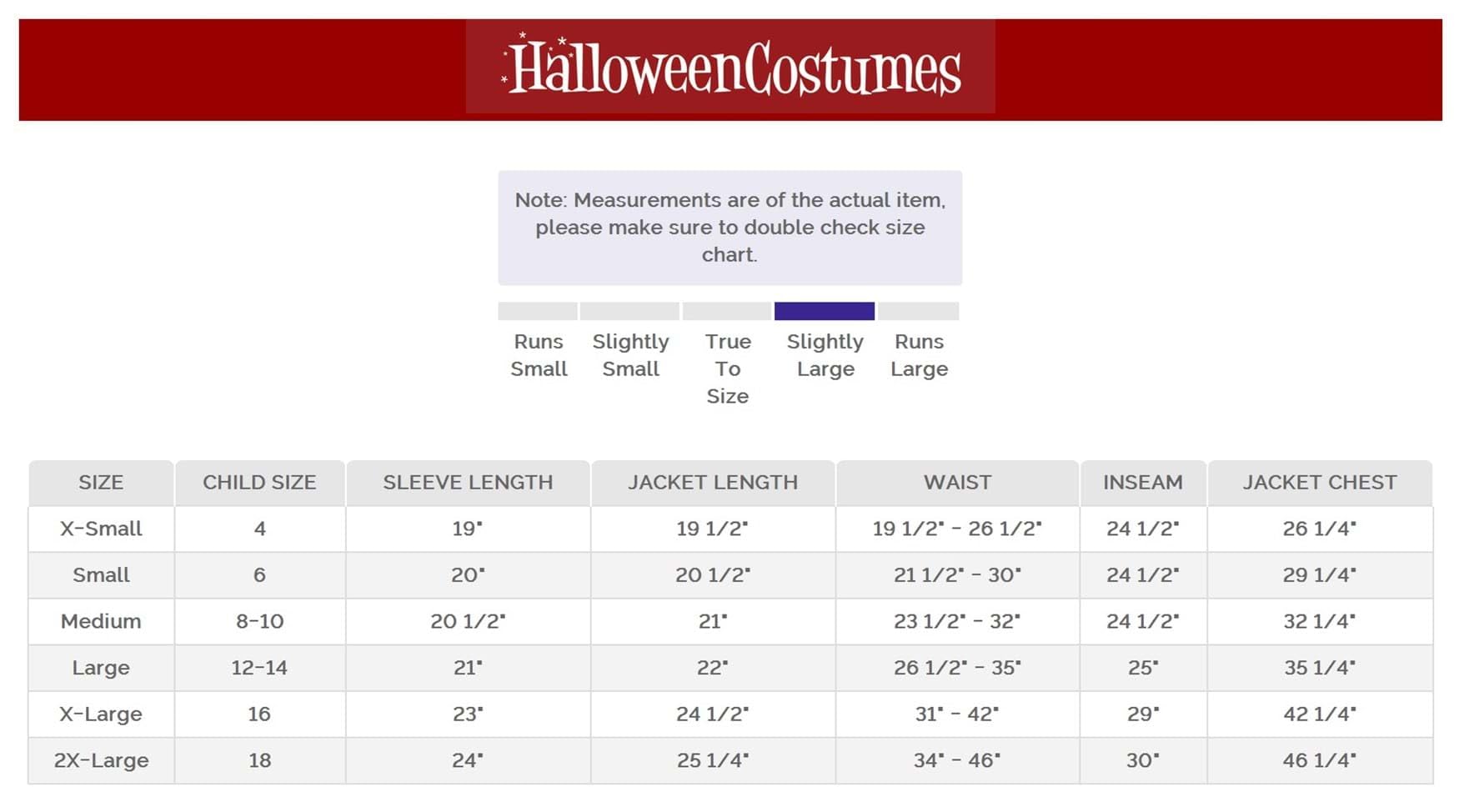Click the WAIST column header
1459x812 pixels.
click(x=957, y=483)
